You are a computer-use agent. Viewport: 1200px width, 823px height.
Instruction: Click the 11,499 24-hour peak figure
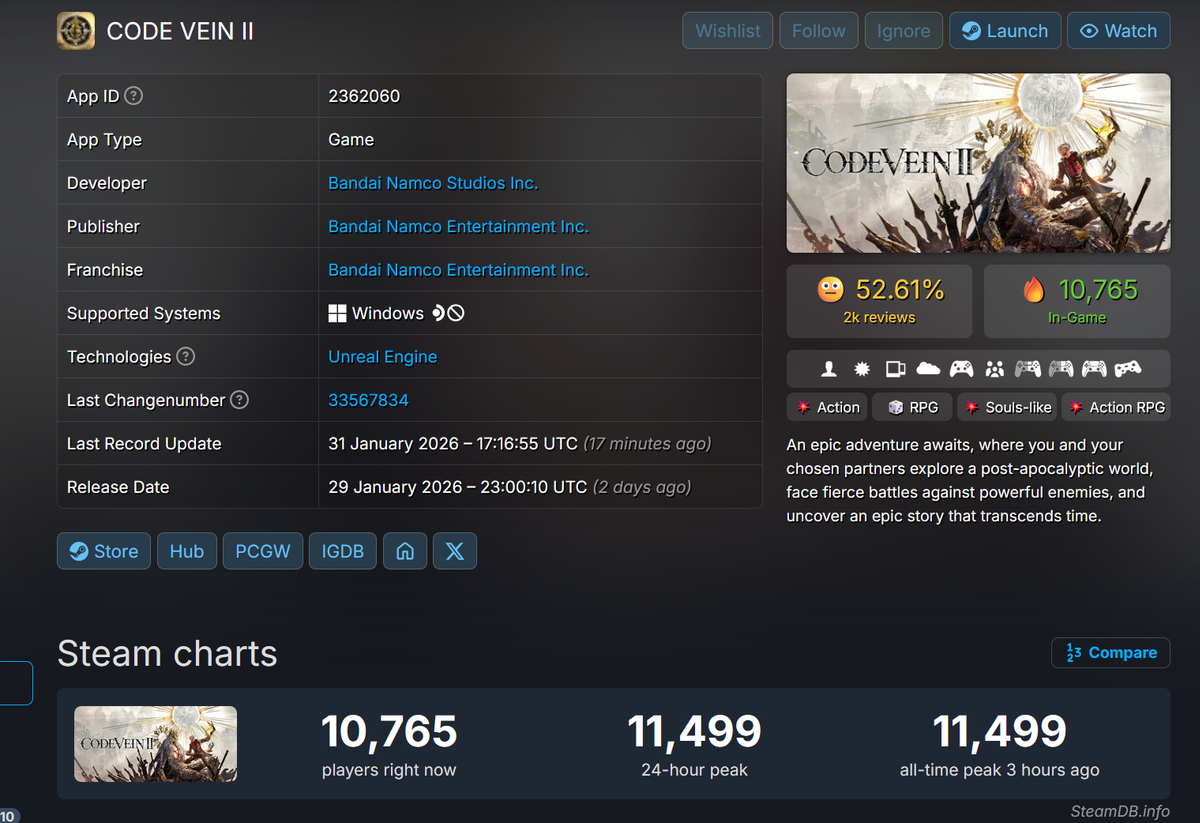pyautogui.click(x=694, y=732)
